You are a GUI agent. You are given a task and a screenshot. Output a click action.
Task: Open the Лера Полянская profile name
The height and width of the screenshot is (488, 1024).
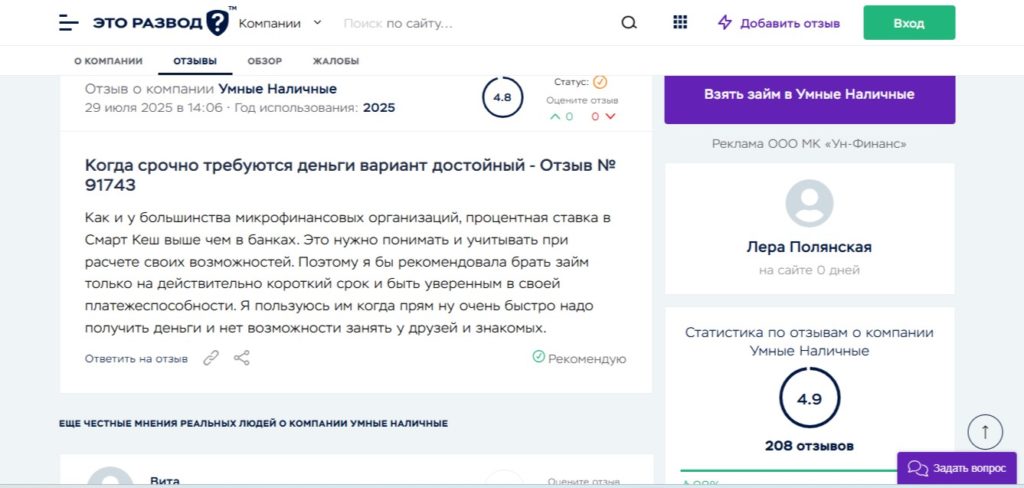click(809, 248)
